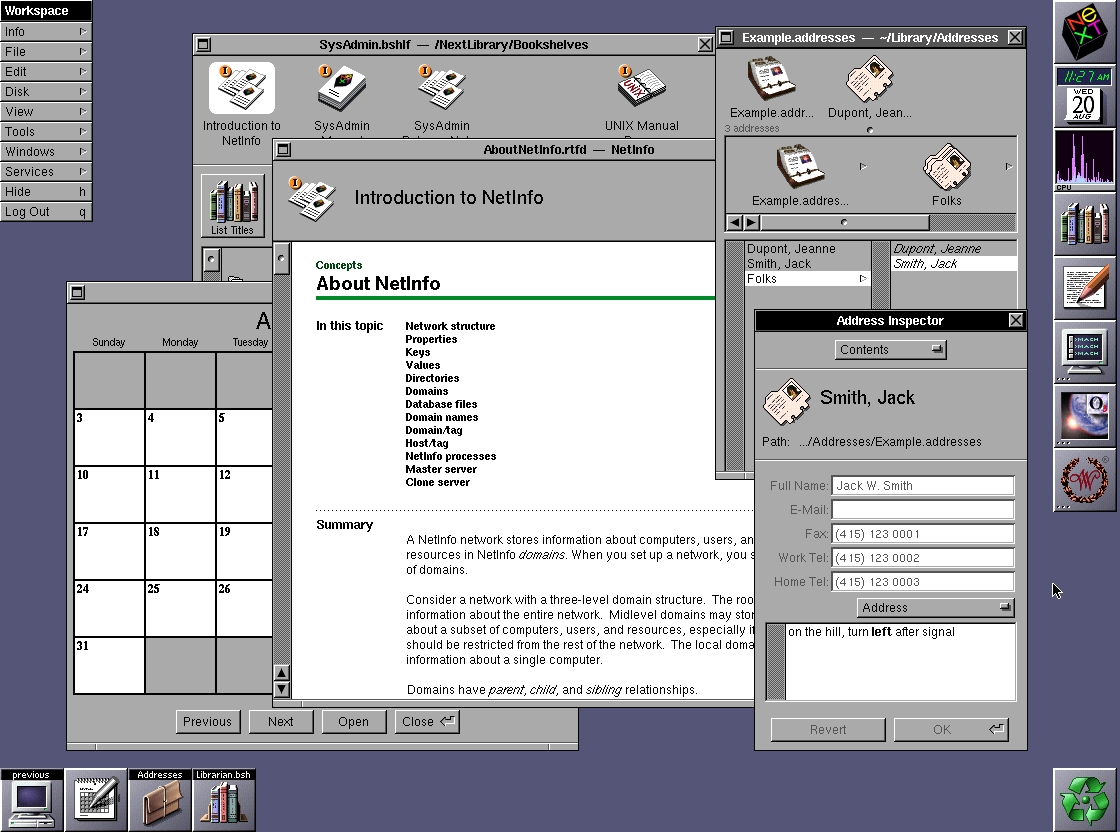Click the address browser horizontal scroller knob
This screenshot has height=832, width=1120.
844,223
